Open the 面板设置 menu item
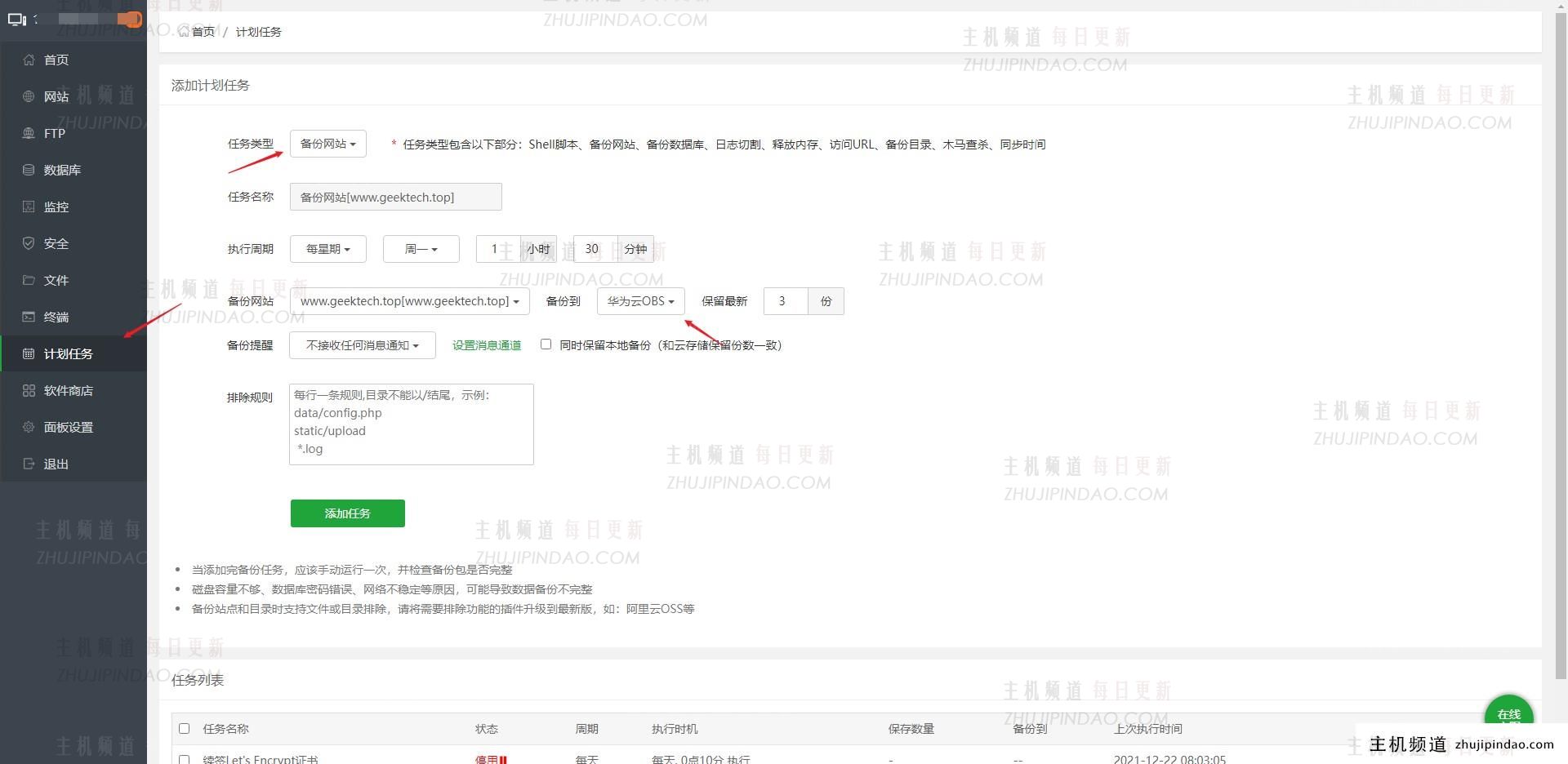 click(x=73, y=427)
